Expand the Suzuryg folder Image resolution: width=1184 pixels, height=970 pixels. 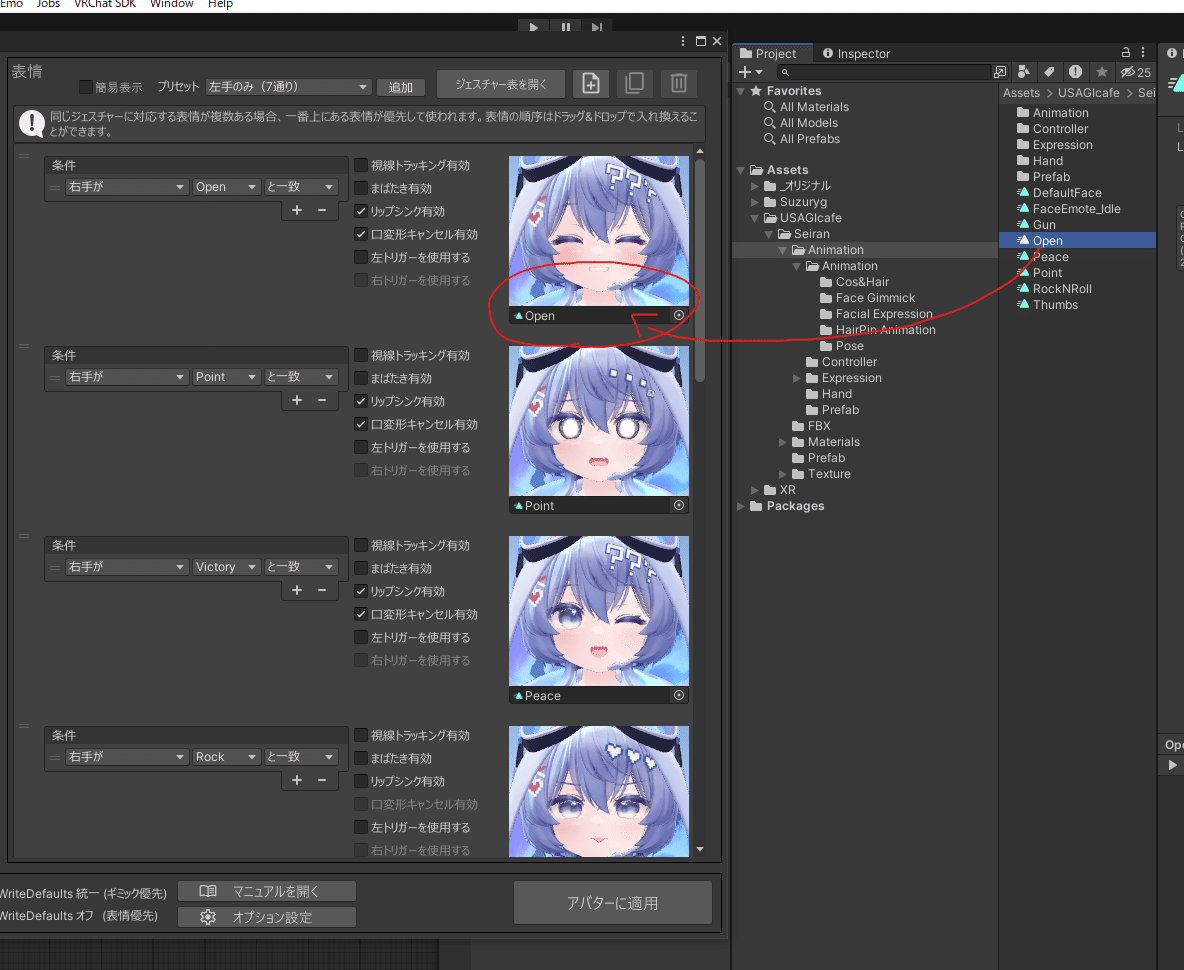coord(754,202)
